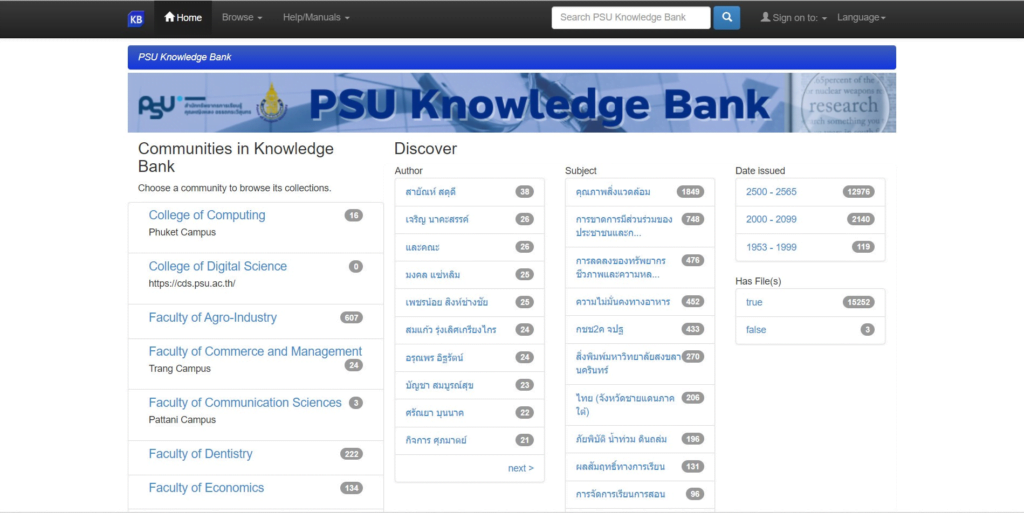Open the Faculty of Dentistry community

[x=200, y=454]
